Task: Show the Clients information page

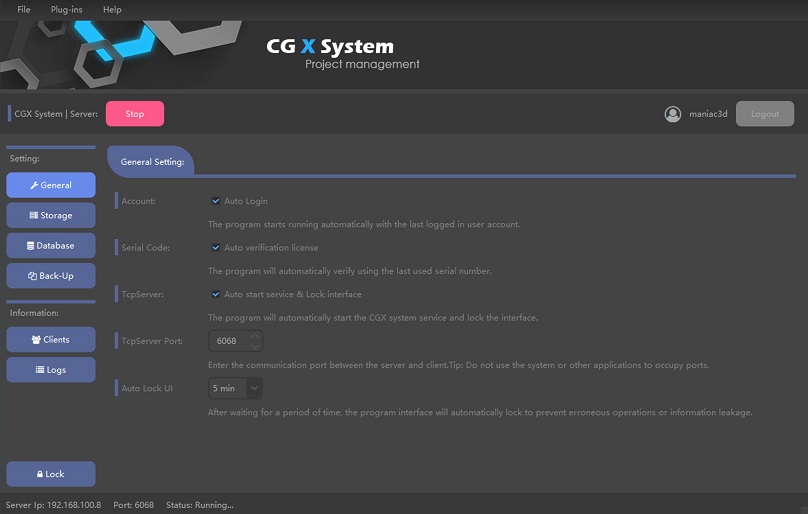Action: 51,340
